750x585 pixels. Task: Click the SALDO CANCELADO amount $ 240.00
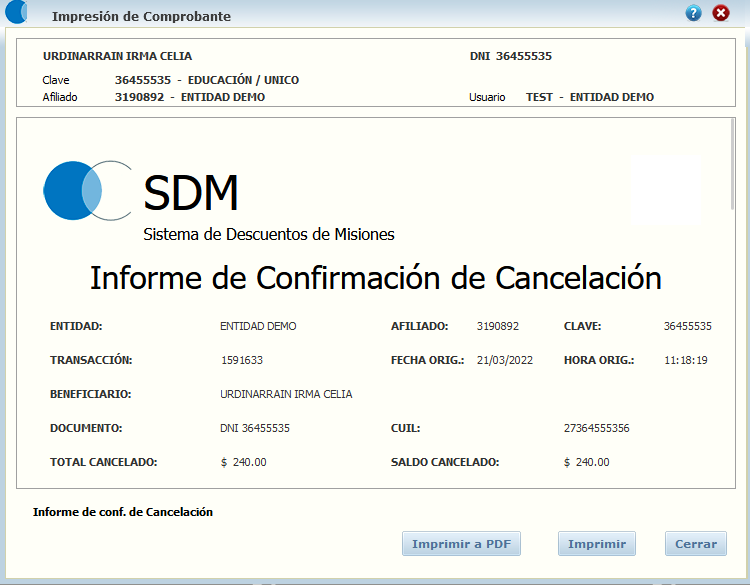coord(586,462)
